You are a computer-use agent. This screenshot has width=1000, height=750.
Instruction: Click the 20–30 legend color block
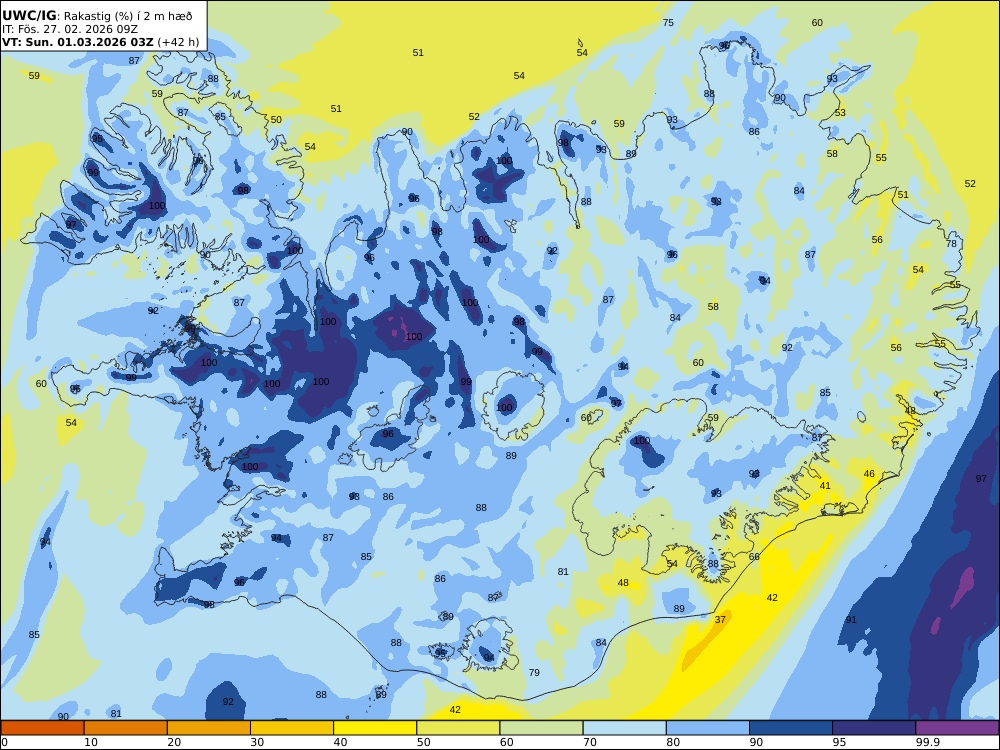(209, 728)
